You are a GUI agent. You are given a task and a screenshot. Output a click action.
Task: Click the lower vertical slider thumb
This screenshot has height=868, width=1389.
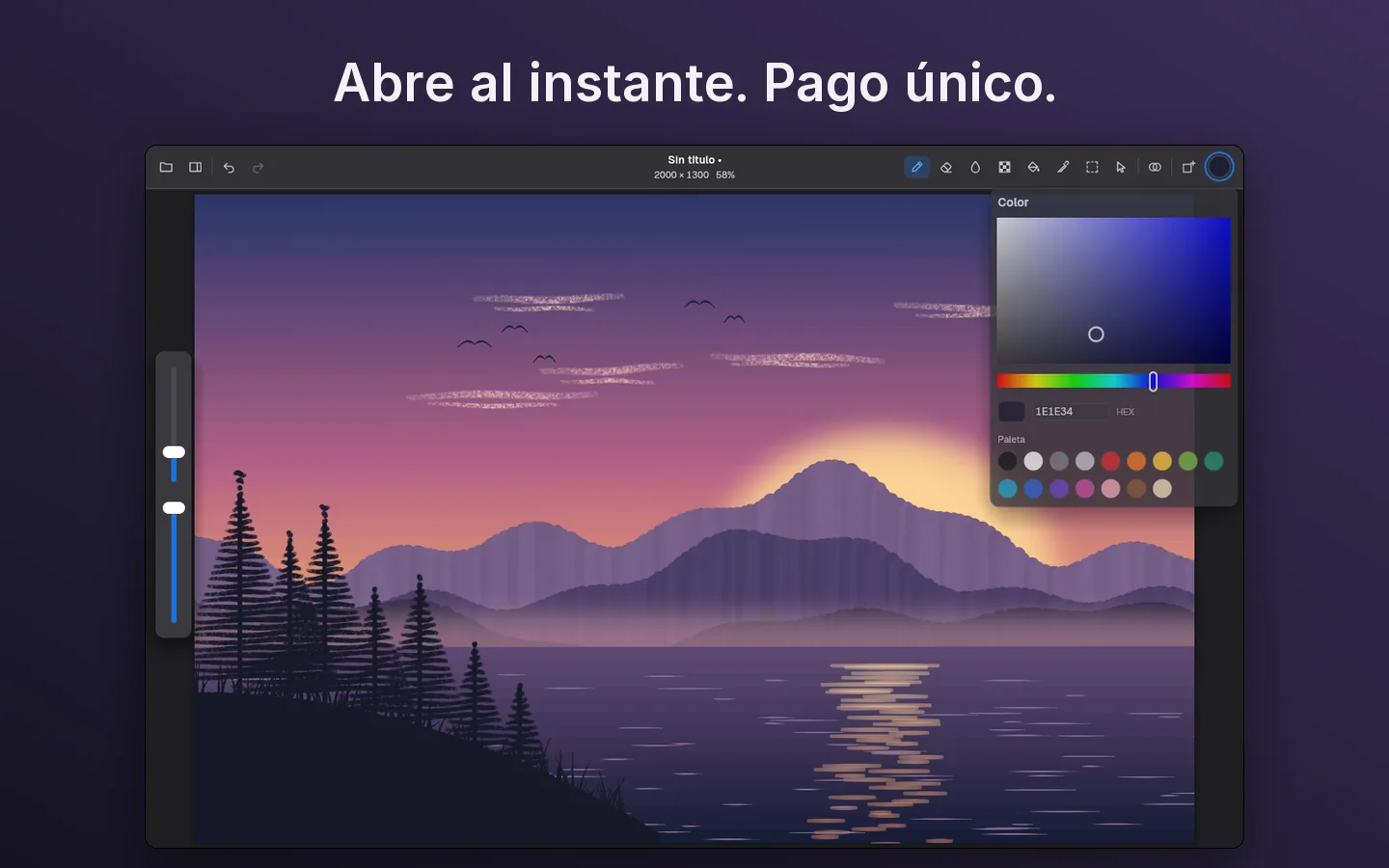pyautogui.click(x=174, y=508)
